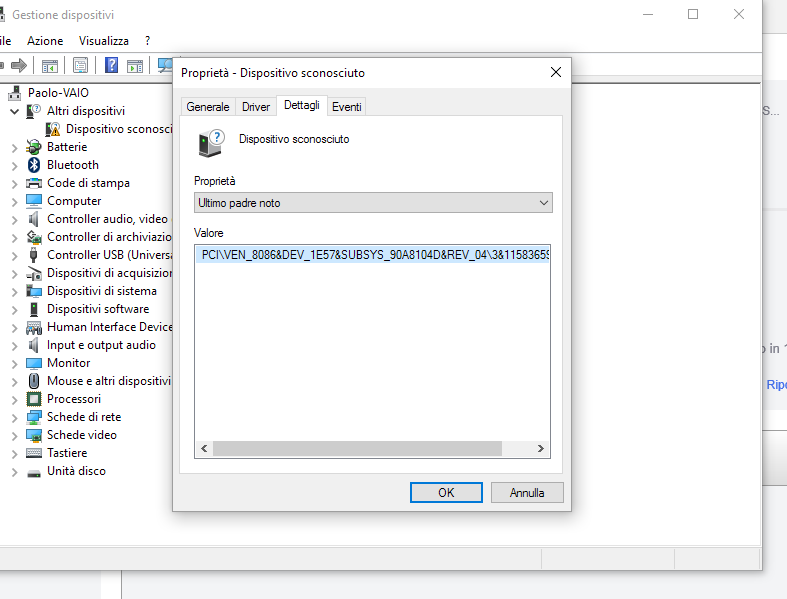Click the blue Help toolbar icon
Screen dimensions: 787x599
111,66
